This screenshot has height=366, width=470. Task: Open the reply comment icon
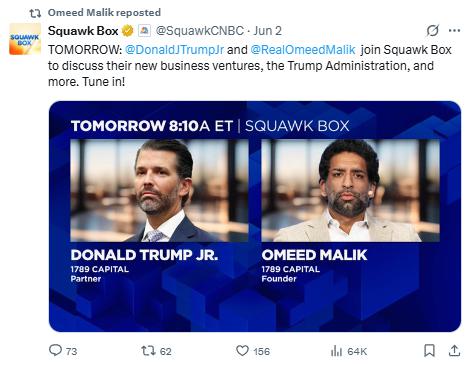(55, 350)
